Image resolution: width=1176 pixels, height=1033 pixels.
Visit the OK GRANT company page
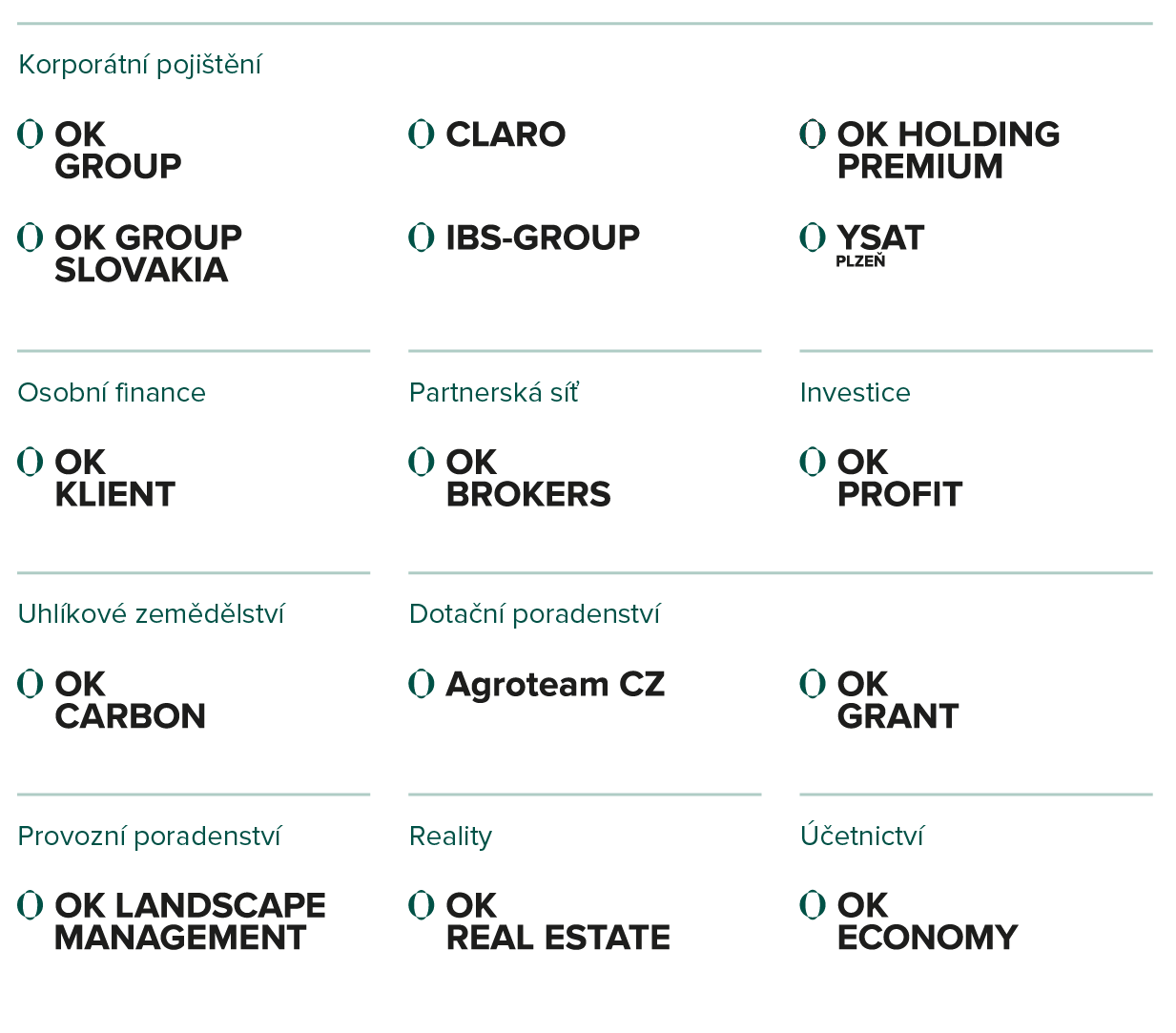897,700
